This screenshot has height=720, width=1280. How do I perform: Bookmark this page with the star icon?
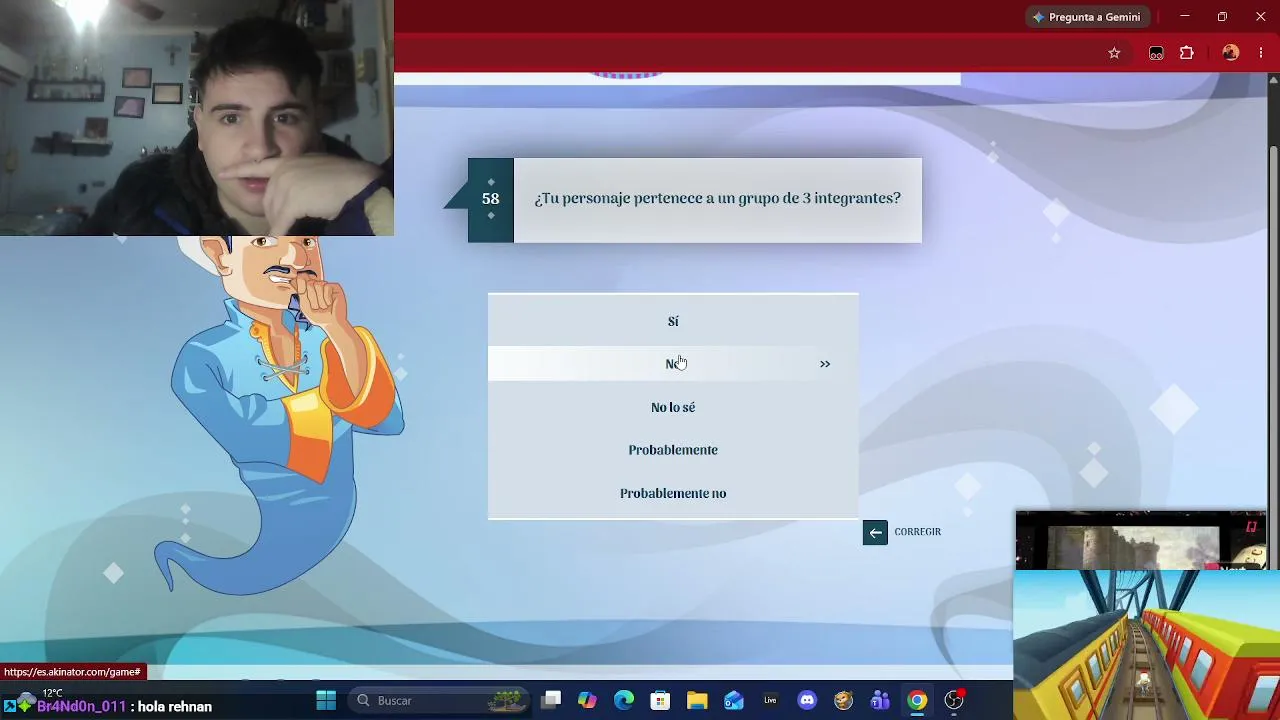[1114, 53]
